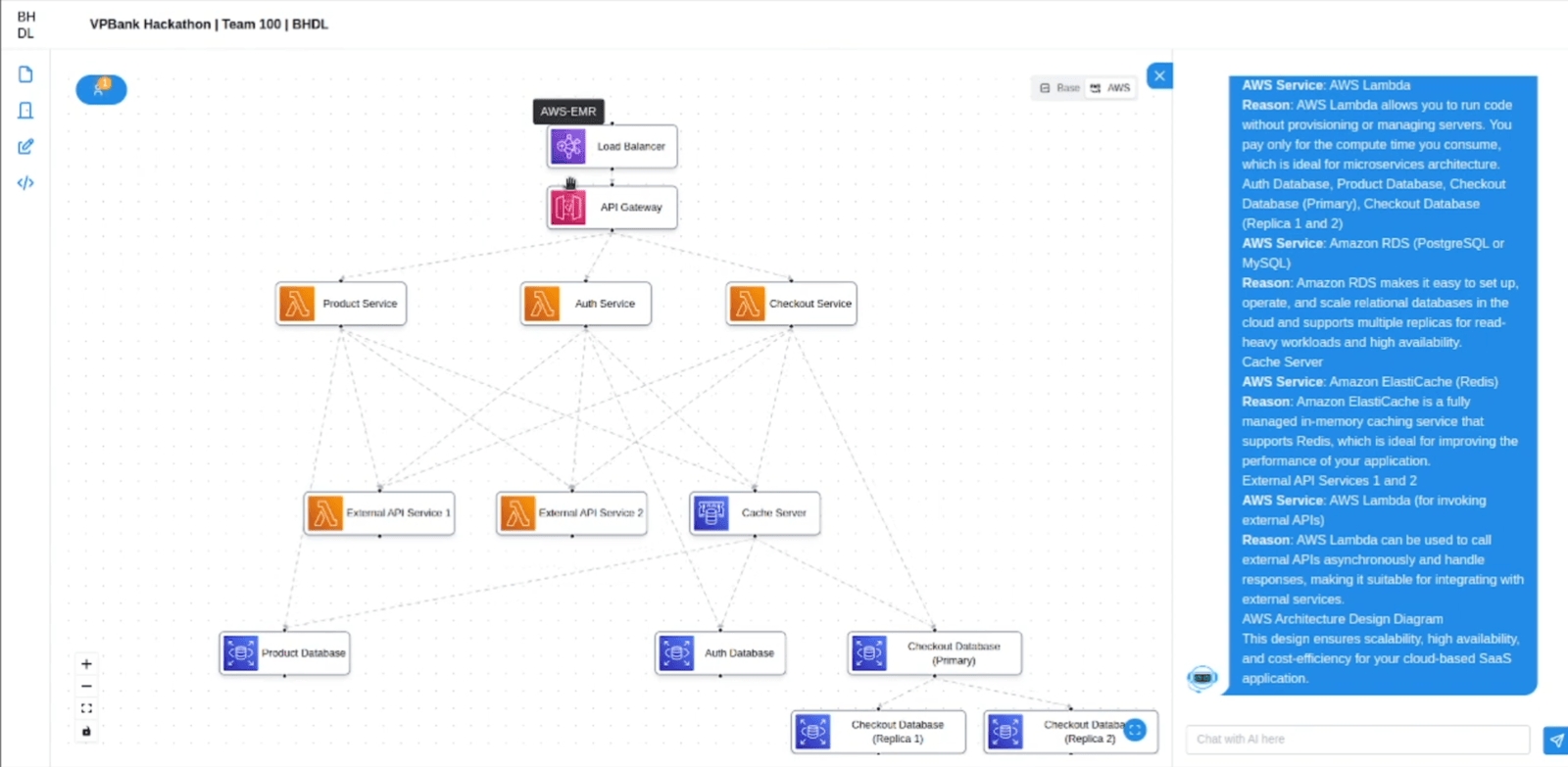Click the document icon in left sidebar
Viewport: 1568px width, 767px height.
pos(25,74)
